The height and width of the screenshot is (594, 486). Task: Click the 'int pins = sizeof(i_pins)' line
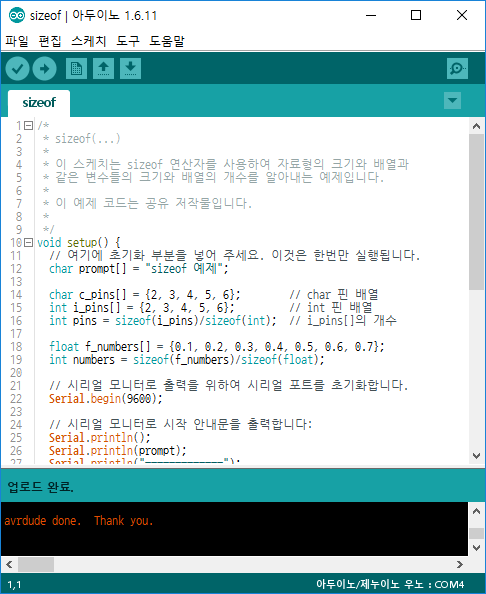[163, 320]
